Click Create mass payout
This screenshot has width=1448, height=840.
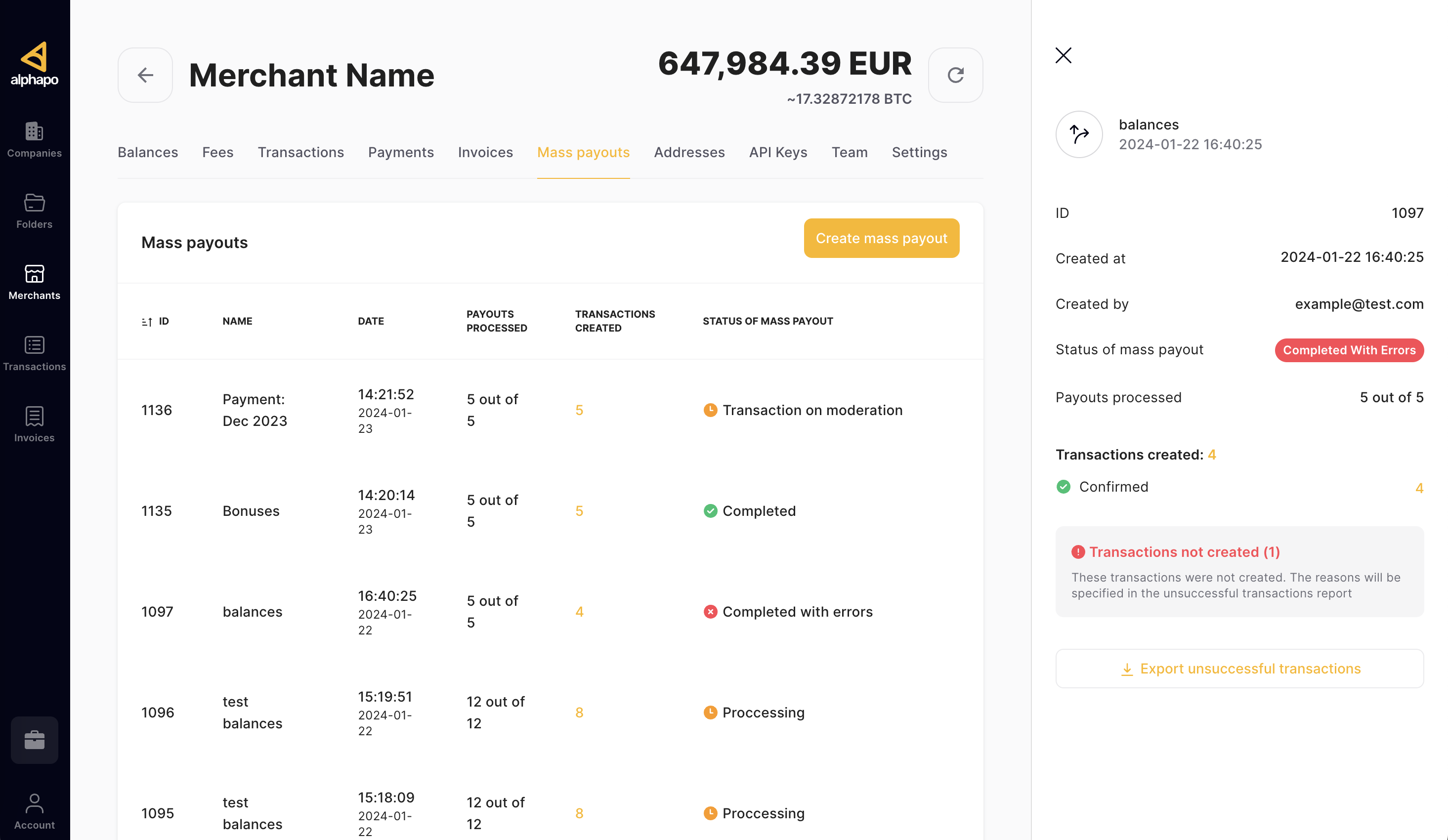pyautogui.click(x=881, y=238)
